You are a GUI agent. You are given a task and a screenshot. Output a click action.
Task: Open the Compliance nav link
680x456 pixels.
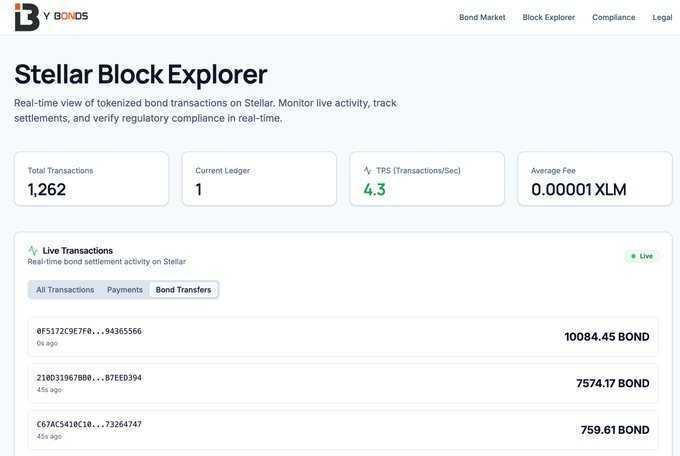tap(614, 17)
